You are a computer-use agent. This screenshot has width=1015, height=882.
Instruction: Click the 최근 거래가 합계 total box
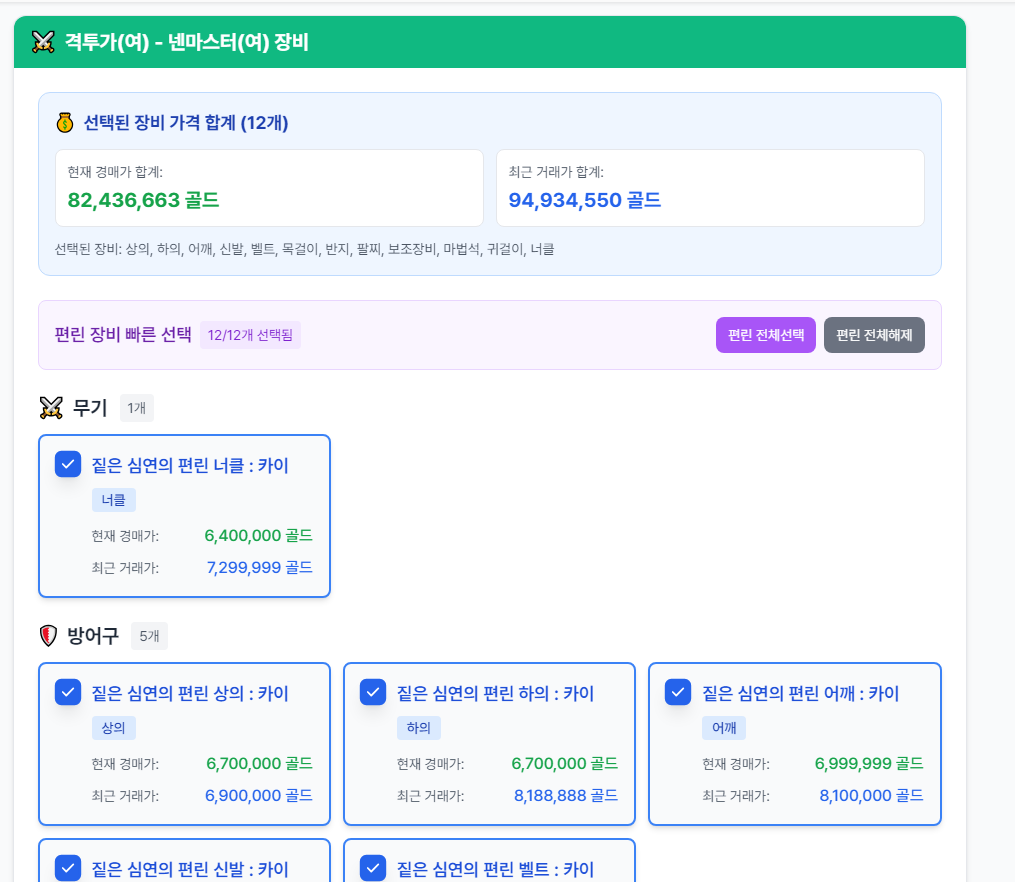click(x=710, y=188)
